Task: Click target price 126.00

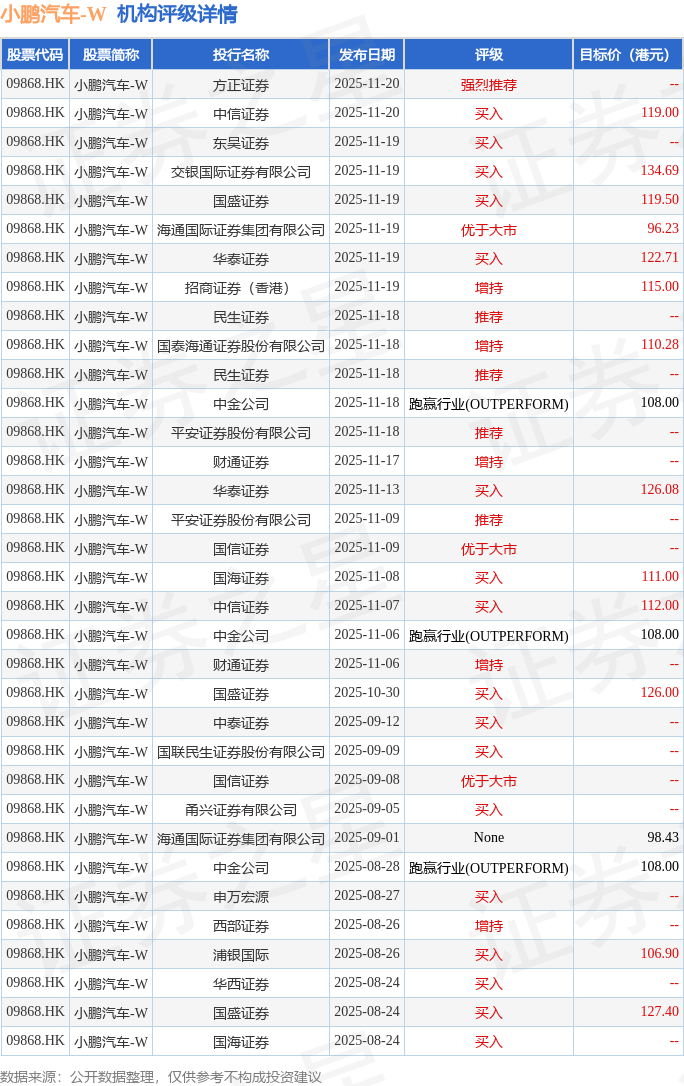Action: pyautogui.click(x=660, y=693)
